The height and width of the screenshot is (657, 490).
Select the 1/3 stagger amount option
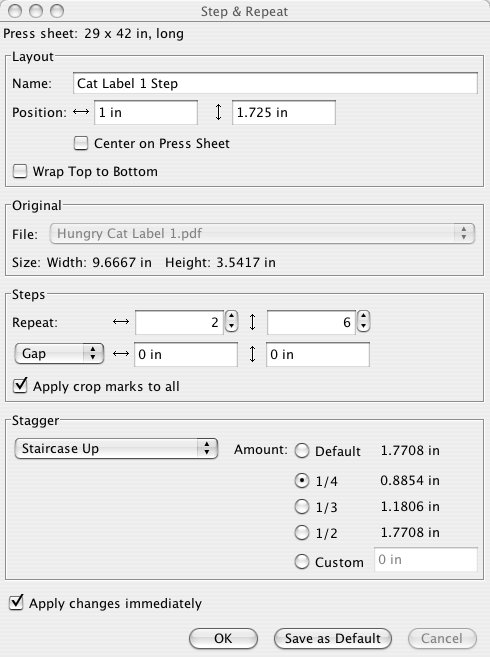pos(302,507)
